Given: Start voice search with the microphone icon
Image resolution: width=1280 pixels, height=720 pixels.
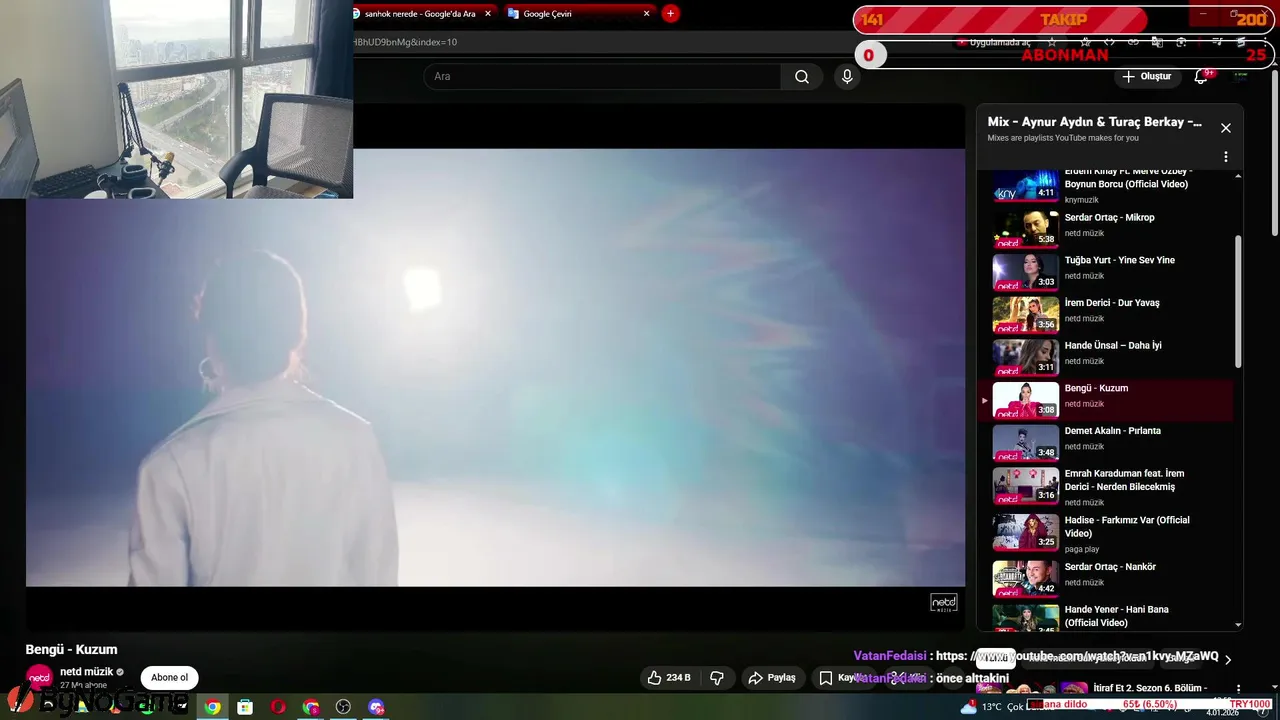Looking at the screenshot, I should pyautogui.click(x=847, y=77).
